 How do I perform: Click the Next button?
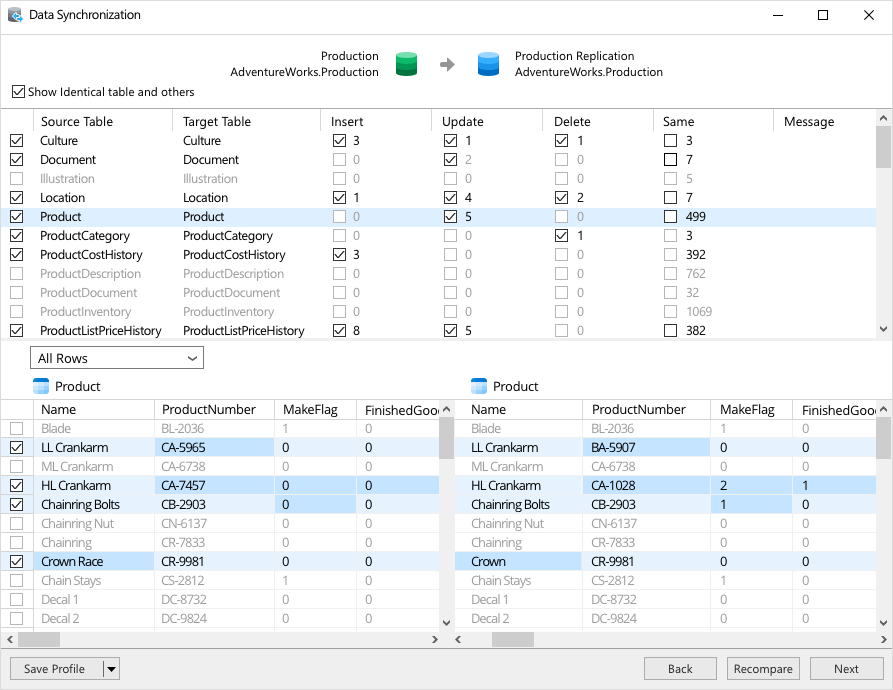pos(846,668)
